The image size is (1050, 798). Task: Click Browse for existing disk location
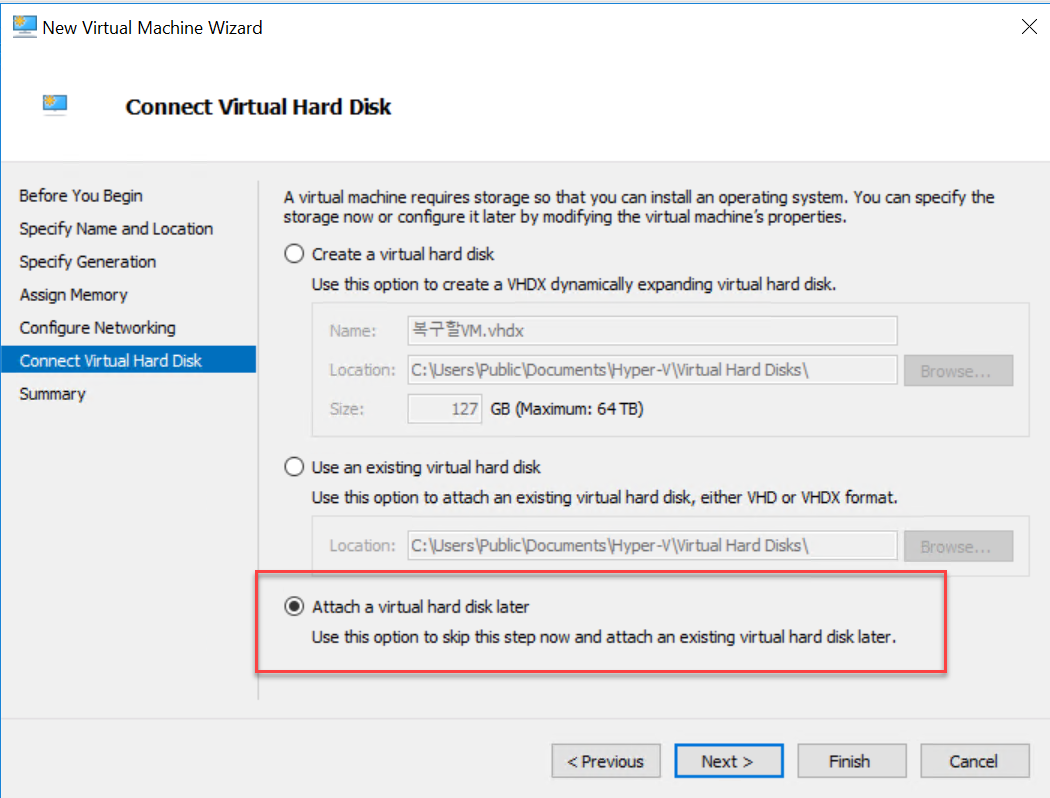pyautogui.click(x=958, y=546)
